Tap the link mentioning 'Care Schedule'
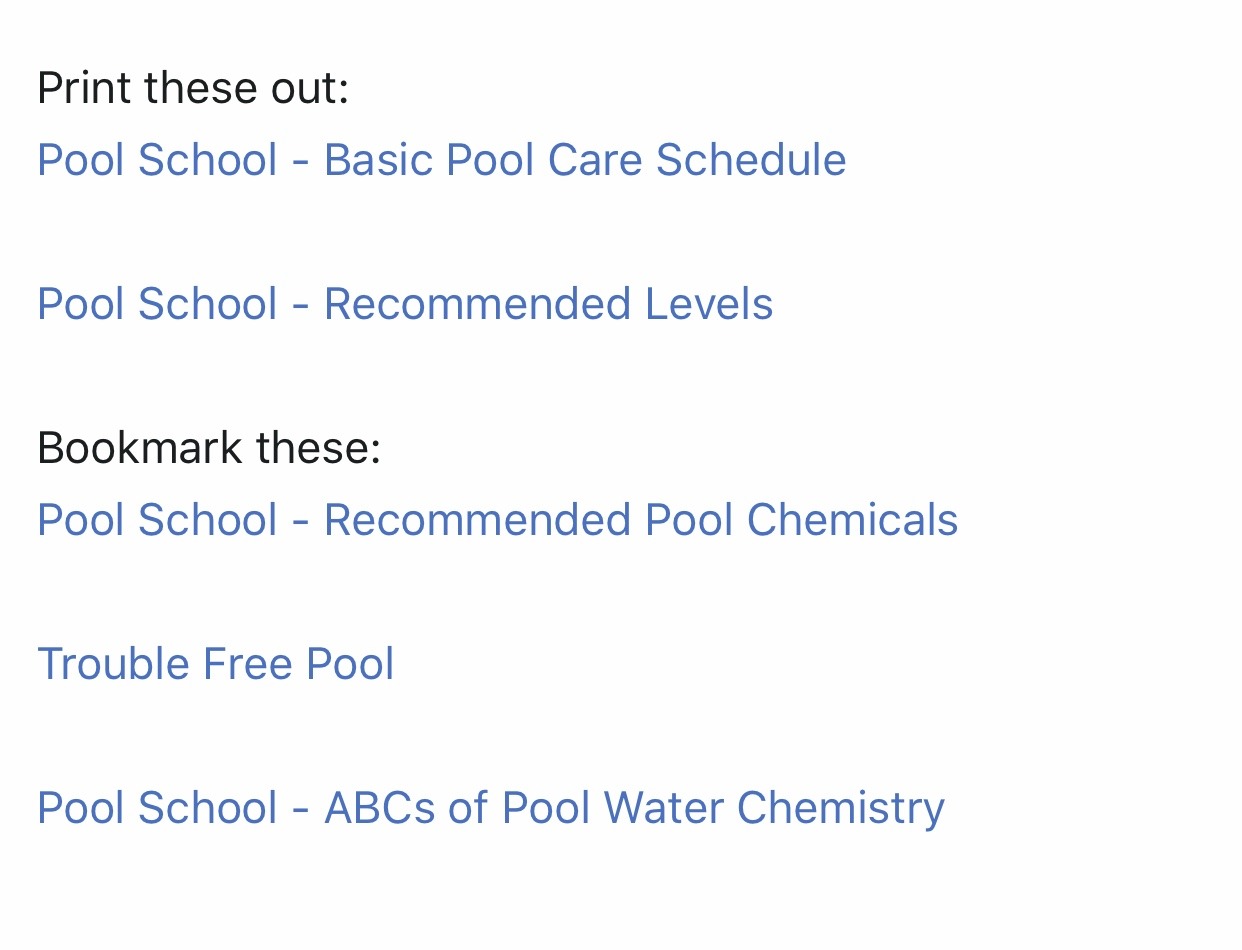 (x=441, y=160)
